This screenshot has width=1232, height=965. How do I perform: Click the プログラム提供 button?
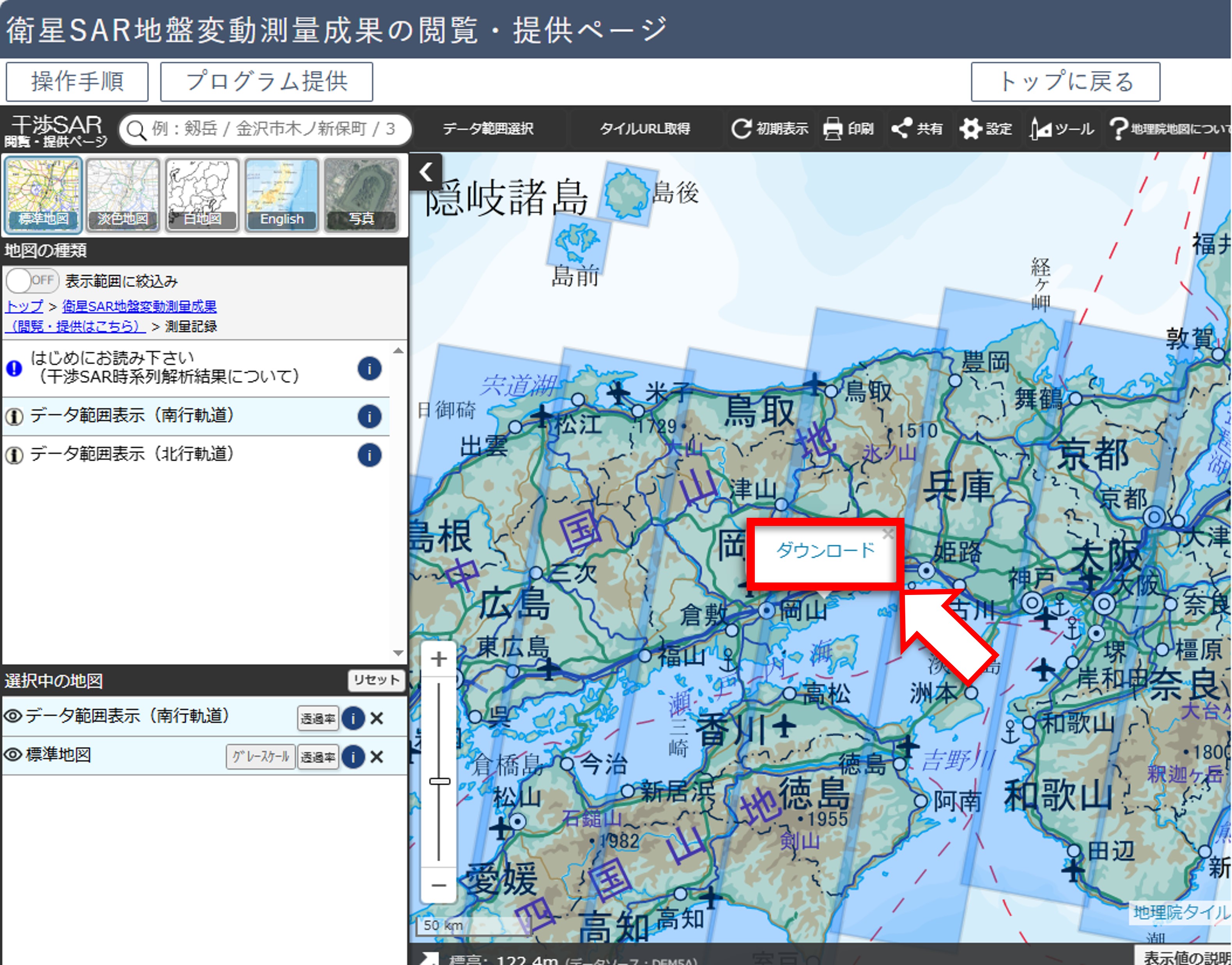(267, 82)
